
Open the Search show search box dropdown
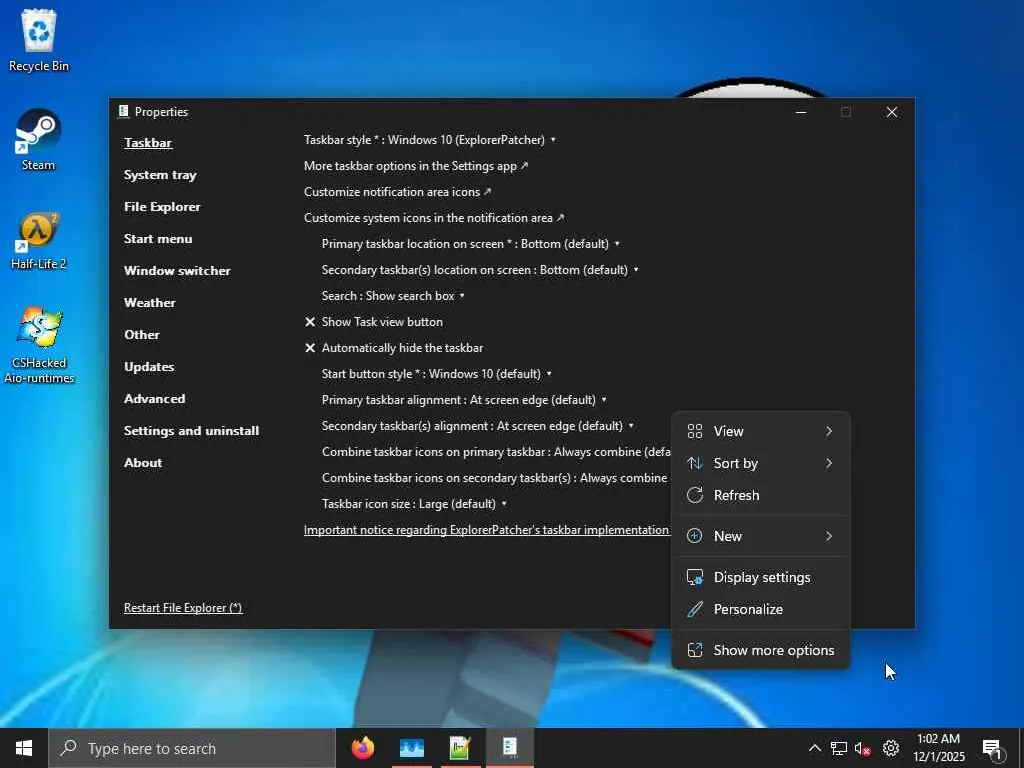tap(393, 296)
